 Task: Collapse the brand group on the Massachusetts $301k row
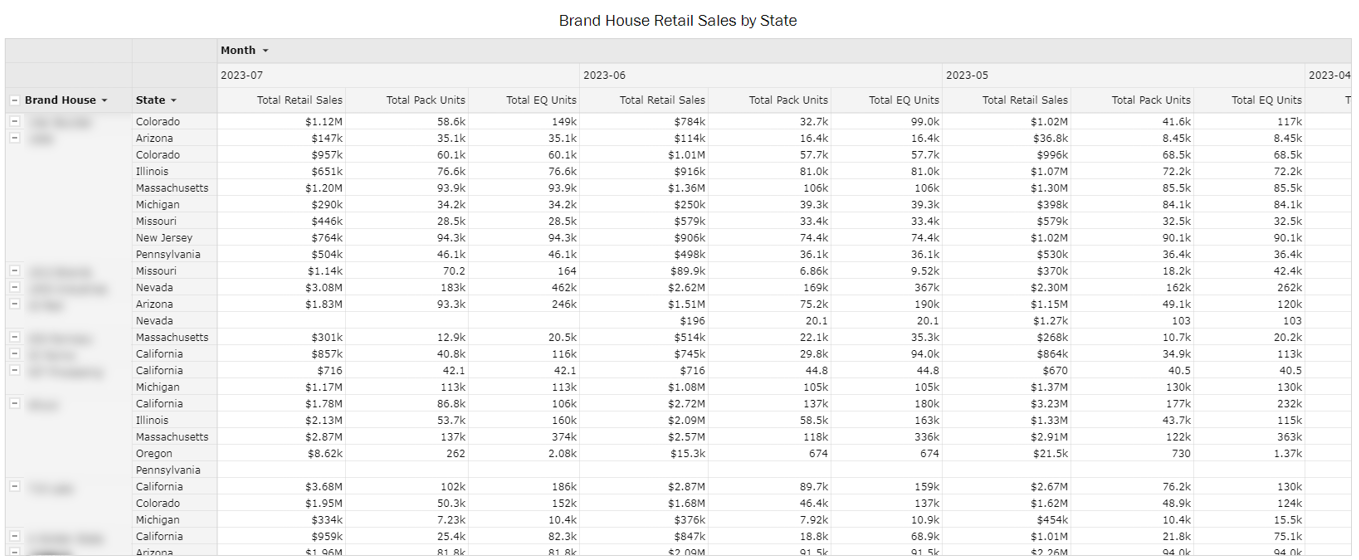[15, 337]
